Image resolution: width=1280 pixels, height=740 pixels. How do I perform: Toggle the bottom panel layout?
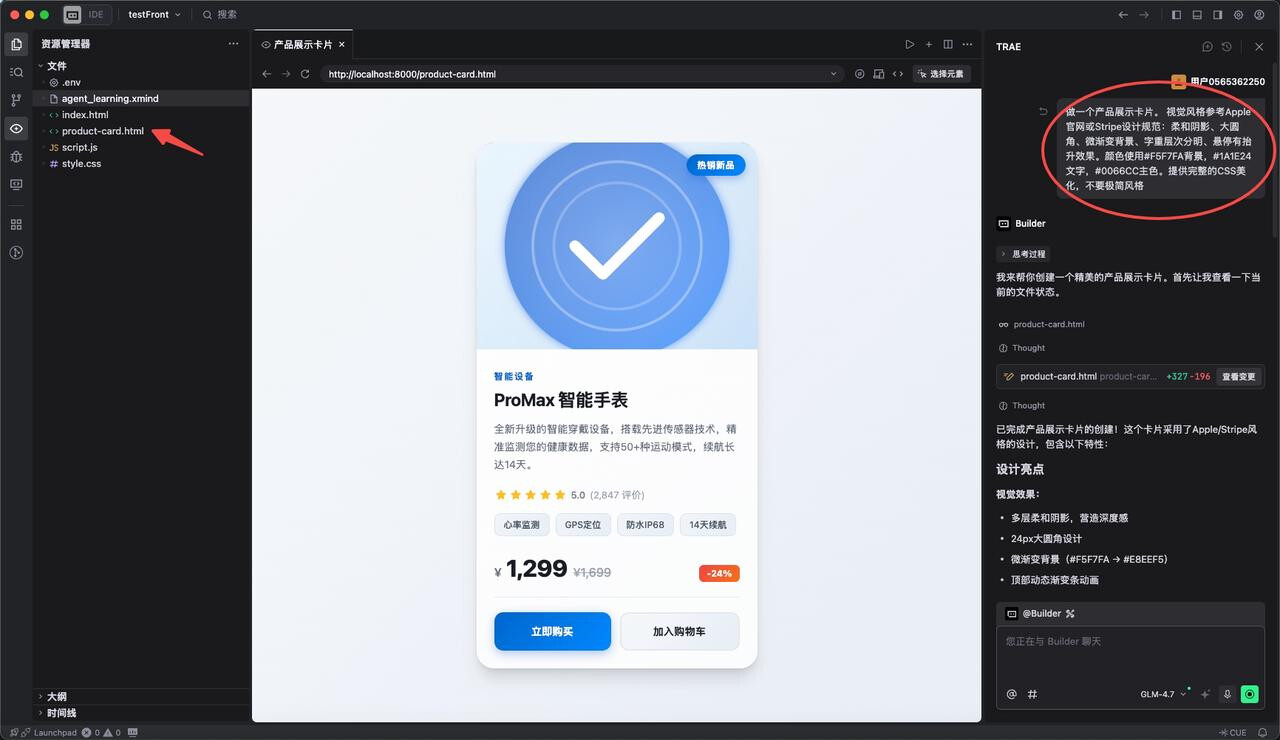click(x=1197, y=15)
